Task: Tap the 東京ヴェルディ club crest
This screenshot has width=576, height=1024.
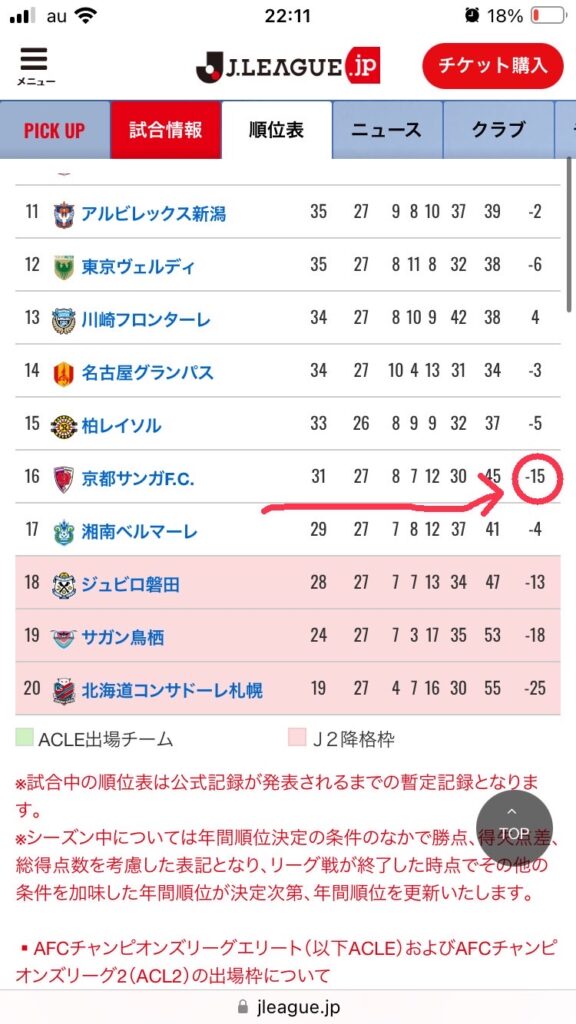Action: click(63, 267)
